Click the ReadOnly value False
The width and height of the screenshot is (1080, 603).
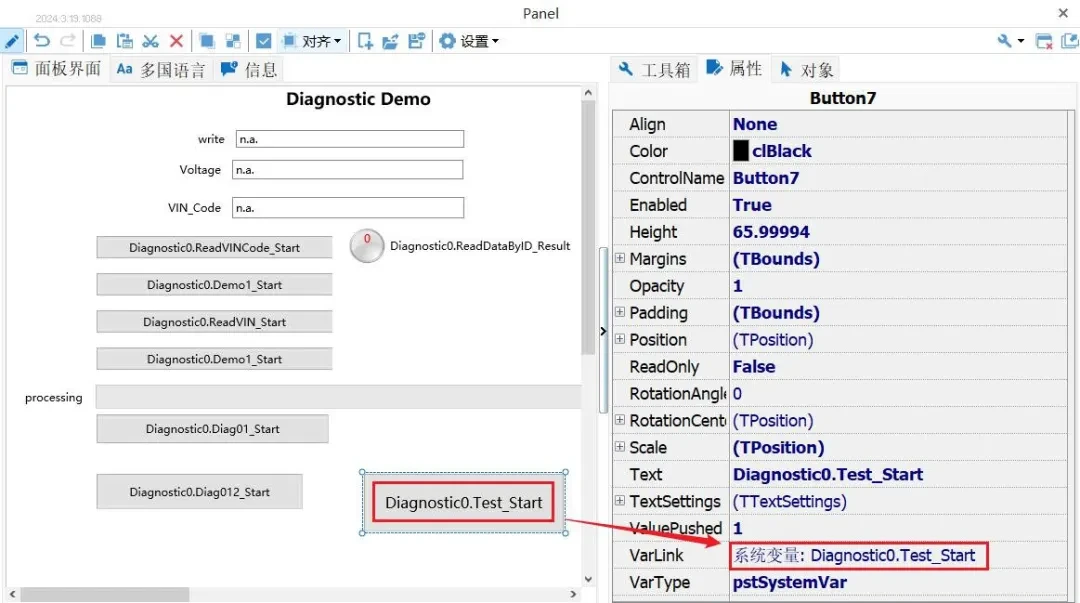pyautogui.click(x=754, y=367)
